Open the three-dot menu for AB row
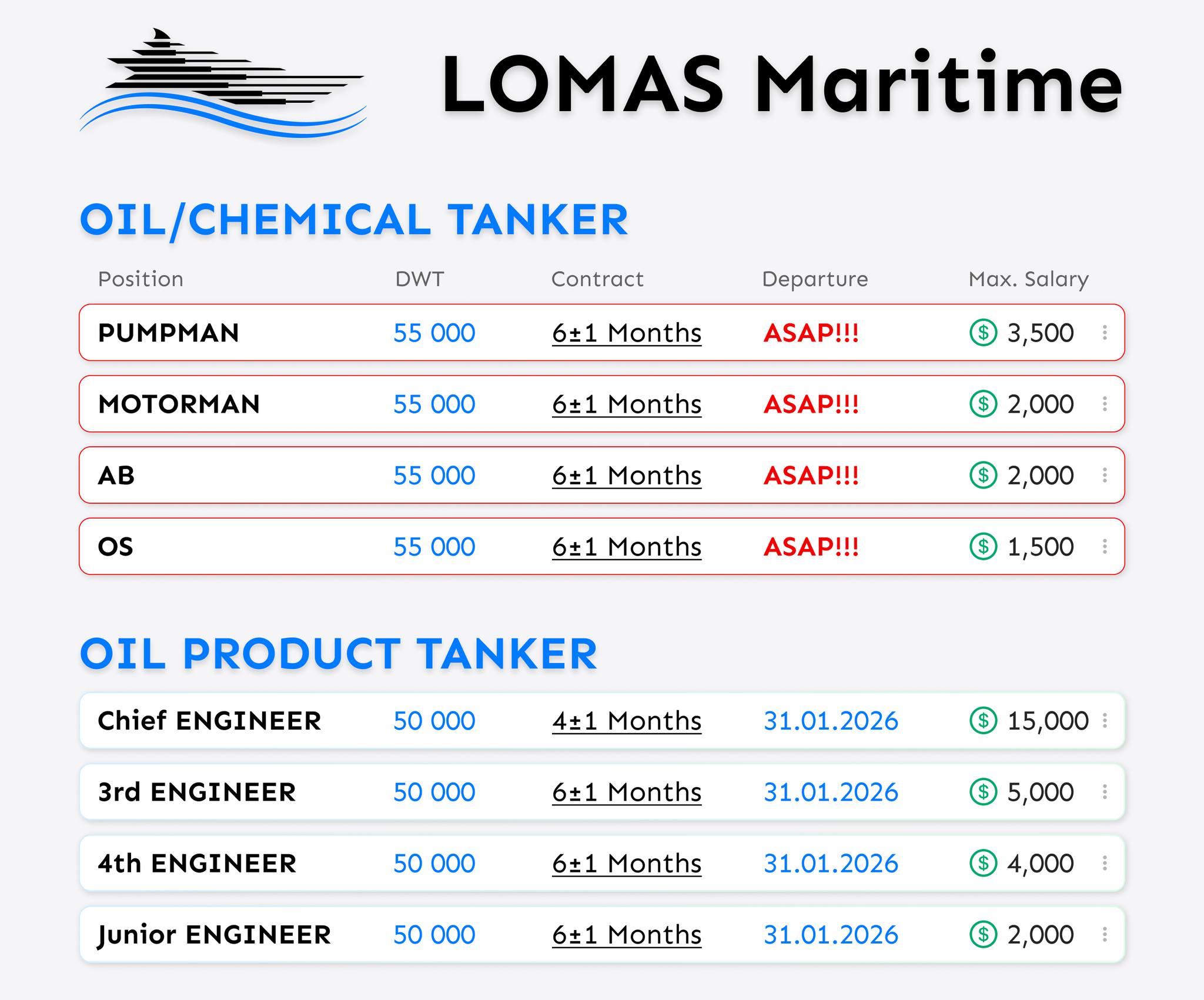This screenshot has width=1204, height=1000. [1105, 475]
